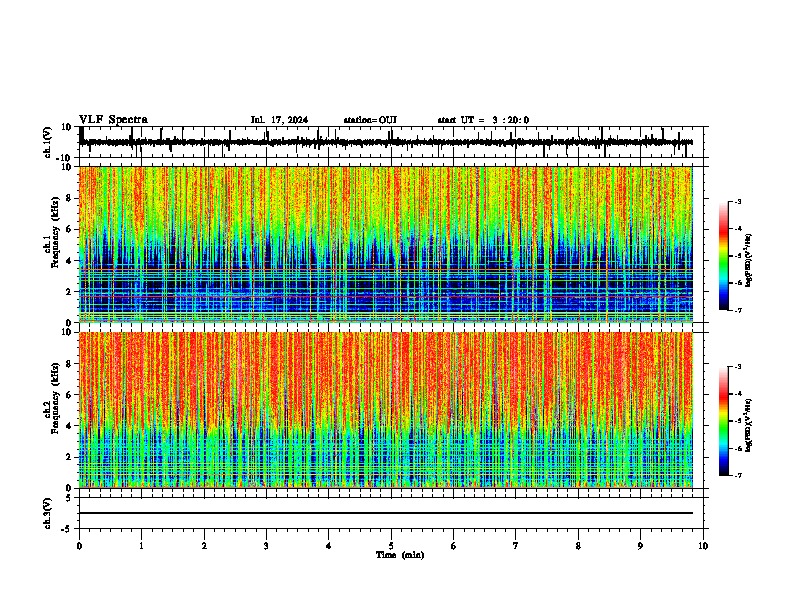Click the ch.1 voltage waveform trace panel
792x612 pixels.
pyautogui.click(x=391, y=142)
